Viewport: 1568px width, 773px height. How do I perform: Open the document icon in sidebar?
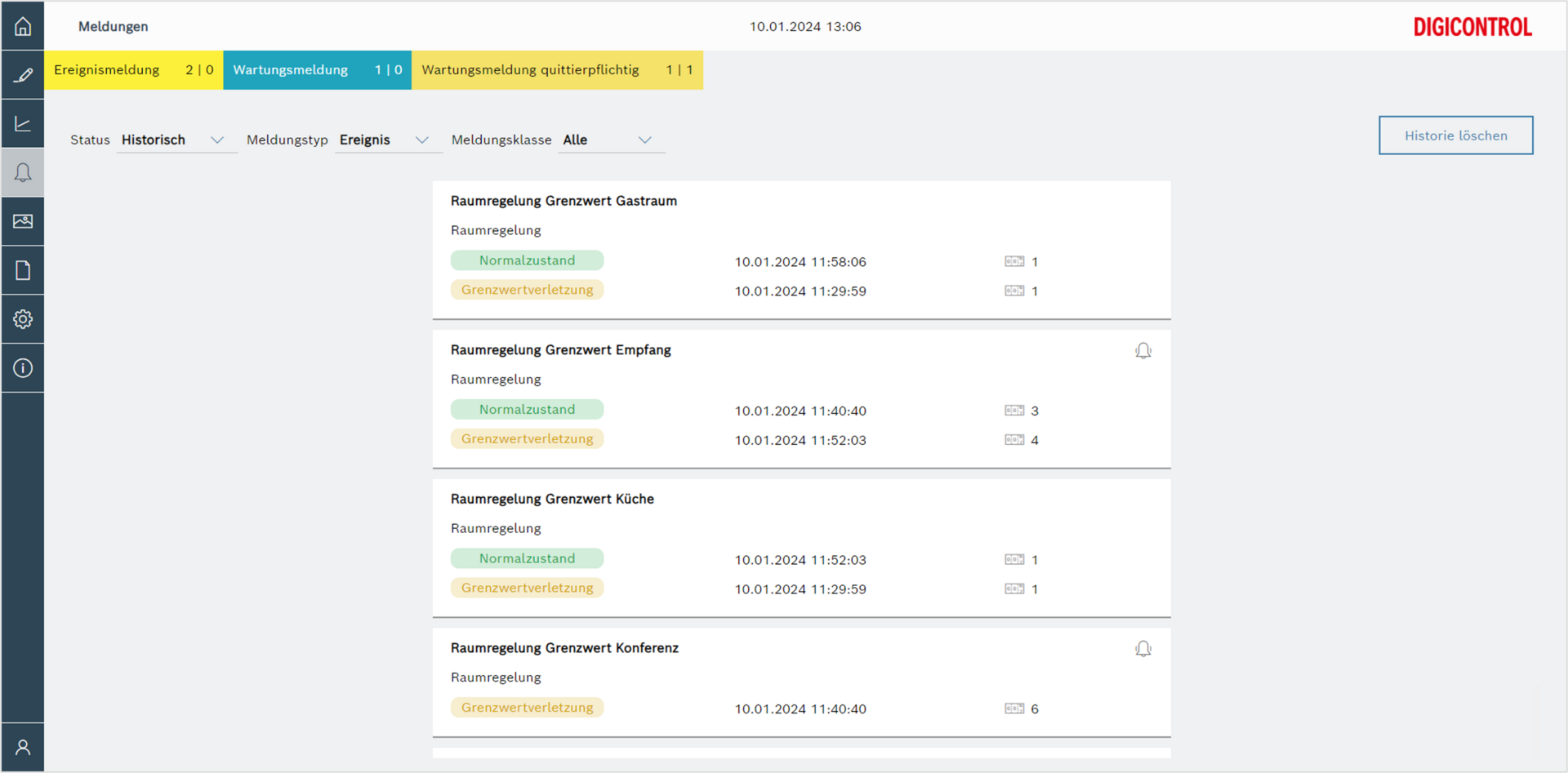(23, 270)
